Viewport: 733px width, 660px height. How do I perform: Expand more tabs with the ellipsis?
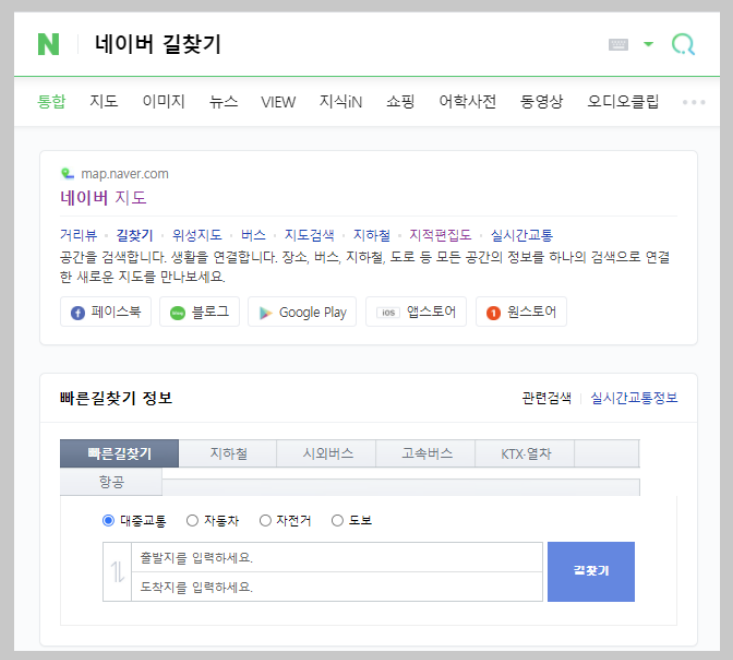point(694,102)
